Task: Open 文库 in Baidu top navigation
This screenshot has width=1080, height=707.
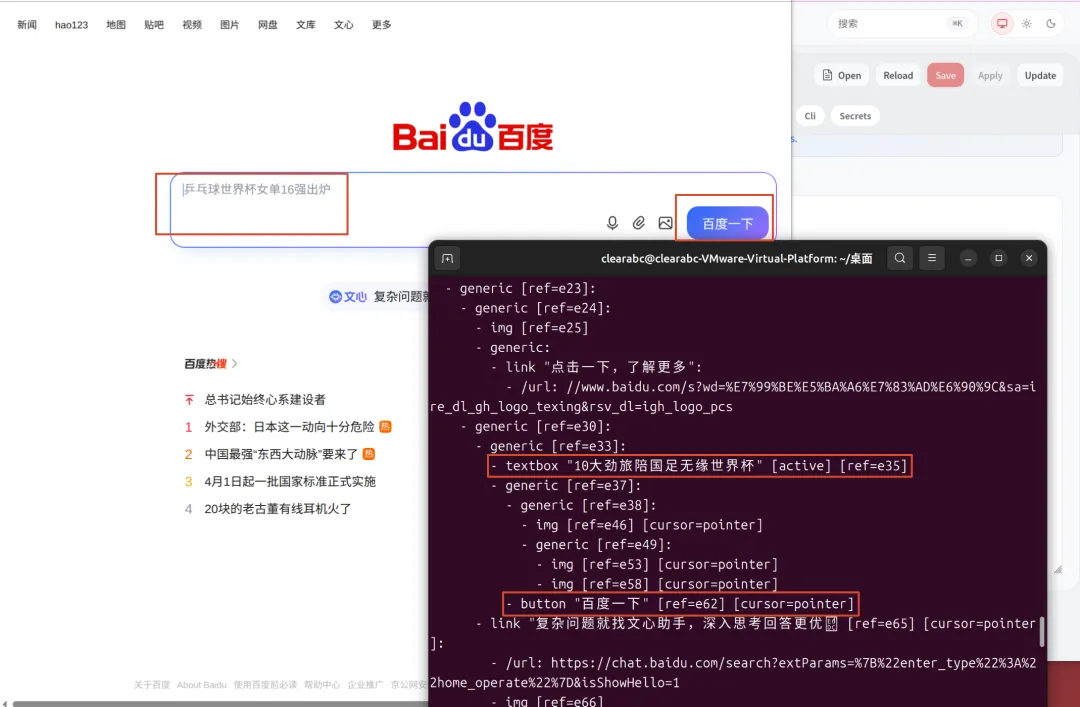Action: click(306, 25)
